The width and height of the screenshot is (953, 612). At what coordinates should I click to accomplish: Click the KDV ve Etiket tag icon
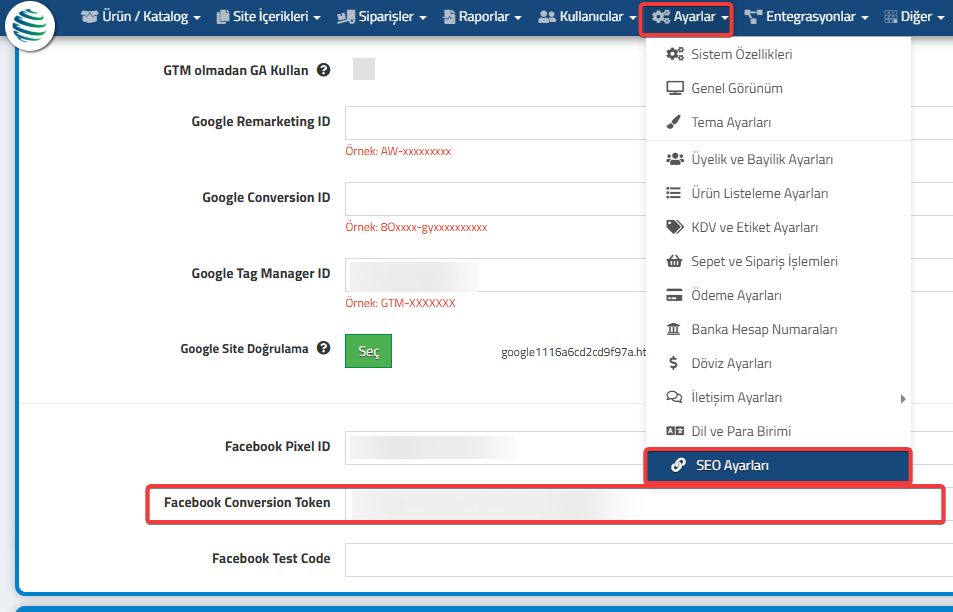(x=674, y=227)
